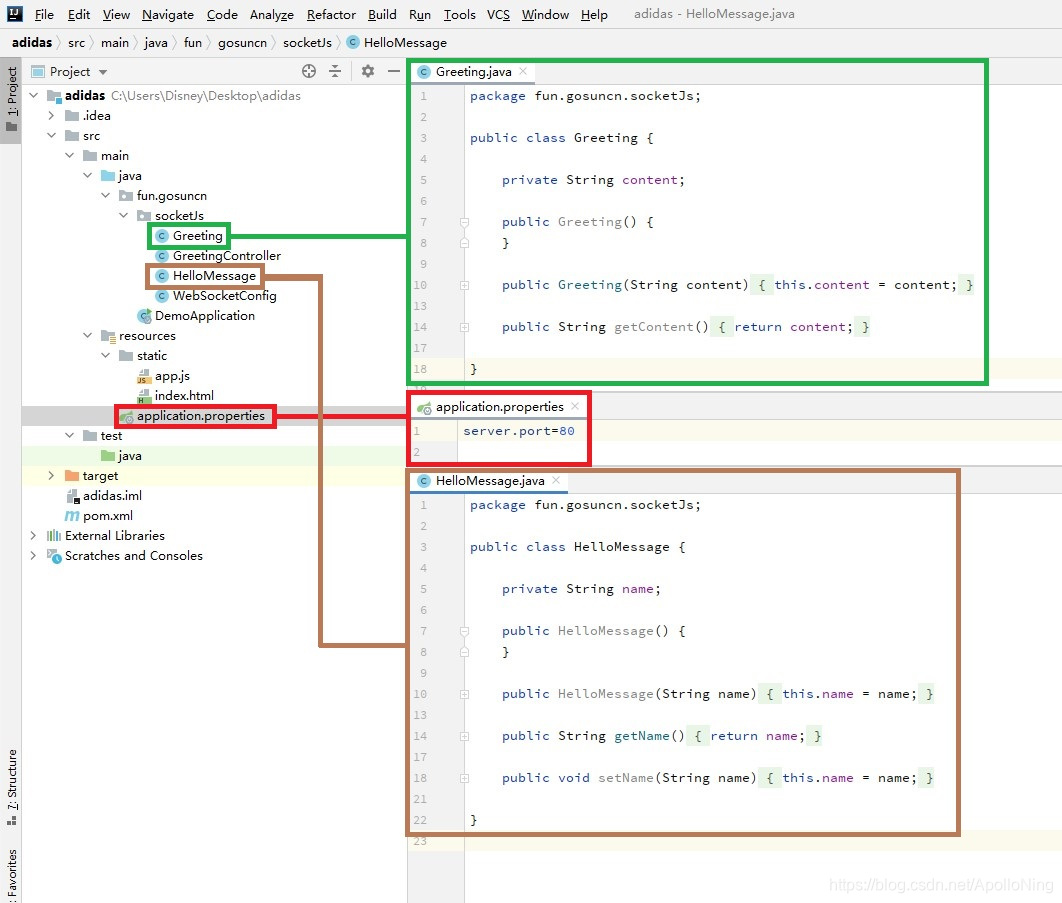The width and height of the screenshot is (1062, 903).
Task: Expand folded Greeting(String content) constructor
Action: (x=465, y=285)
